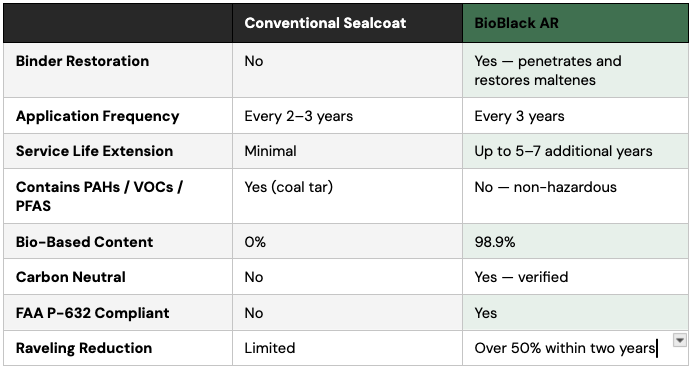Image resolution: width=694 pixels, height=369 pixels.
Task: Click the Contains PAHs / VOCs / PFAS cell
Action: (x=118, y=196)
